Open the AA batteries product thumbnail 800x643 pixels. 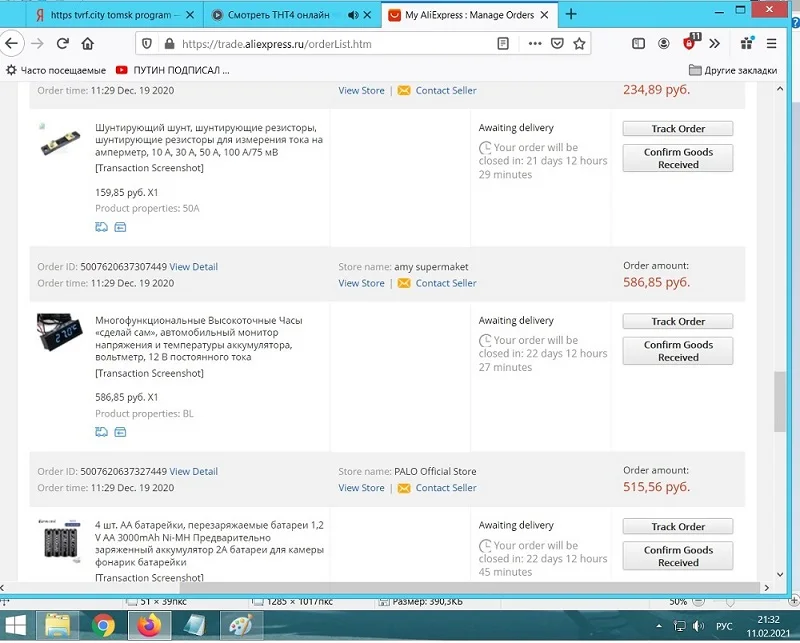coord(60,540)
